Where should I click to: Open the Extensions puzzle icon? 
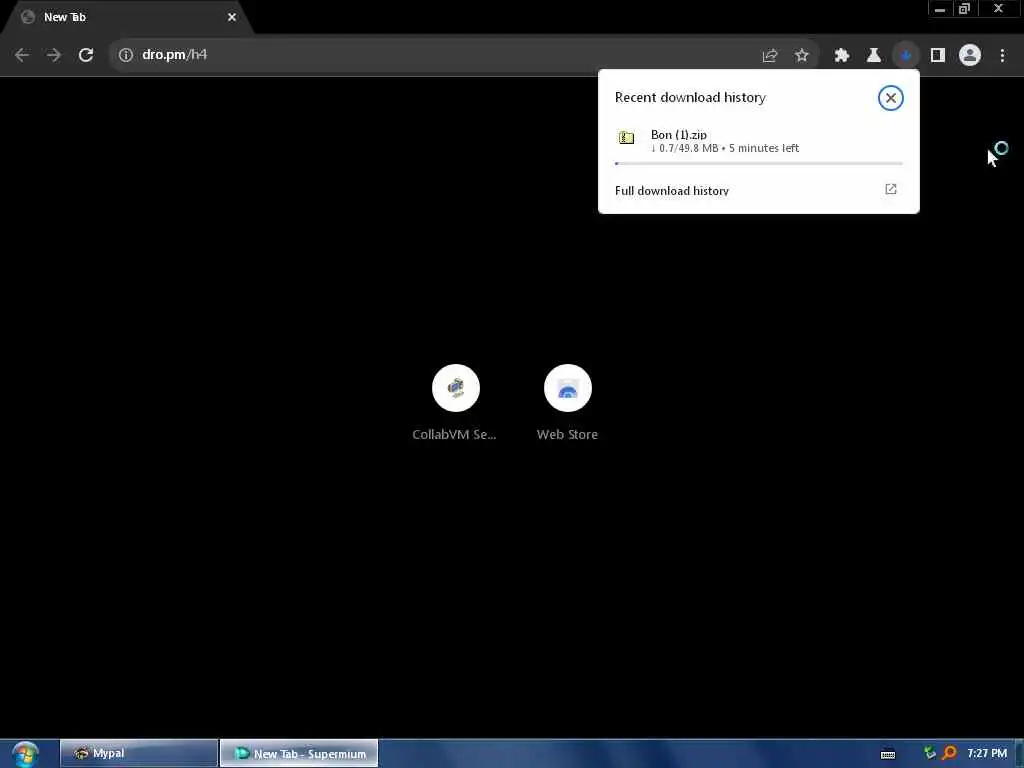click(x=842, y=56)
